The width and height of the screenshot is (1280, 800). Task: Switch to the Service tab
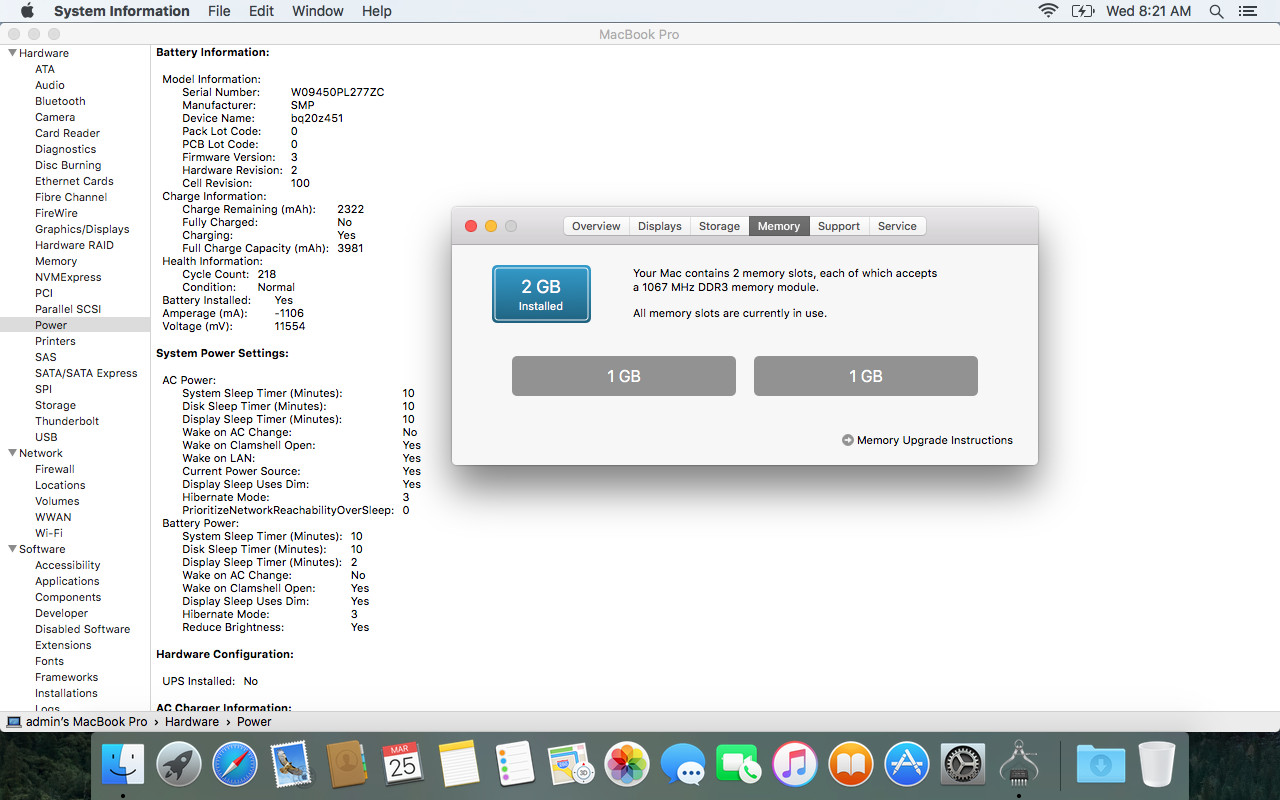coord(897,226)
